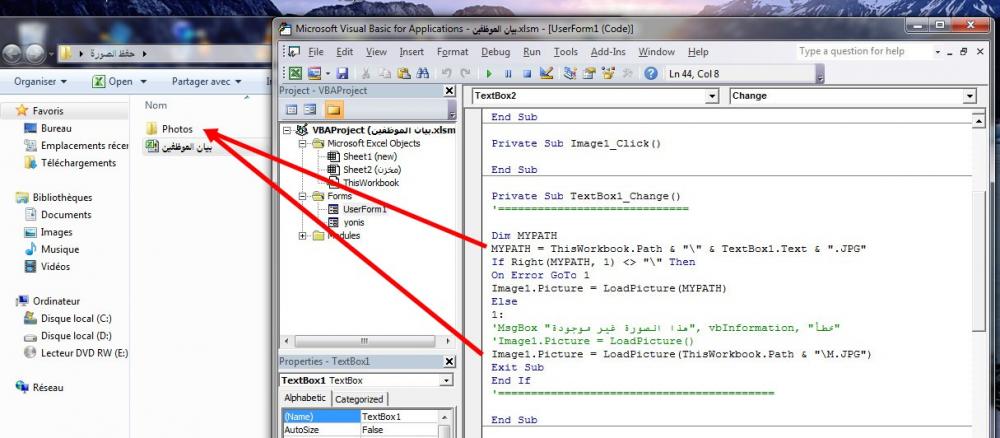Save the workbook with the floppy icon
The height and width of the screenshot is (438, 1000).
pyautogui.click(x=342, y=74)
